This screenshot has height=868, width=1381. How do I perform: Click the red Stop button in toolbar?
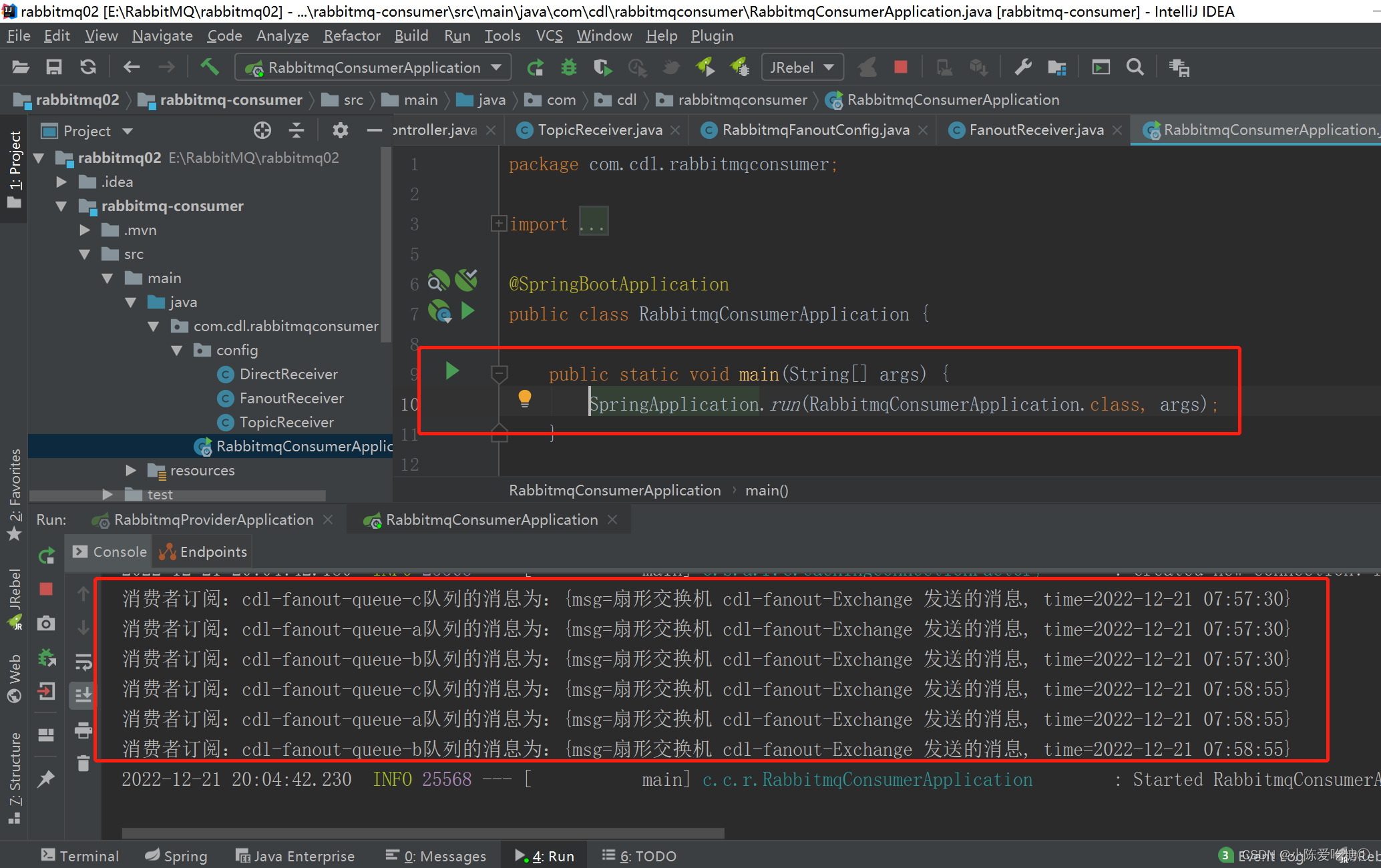[900, 67]
